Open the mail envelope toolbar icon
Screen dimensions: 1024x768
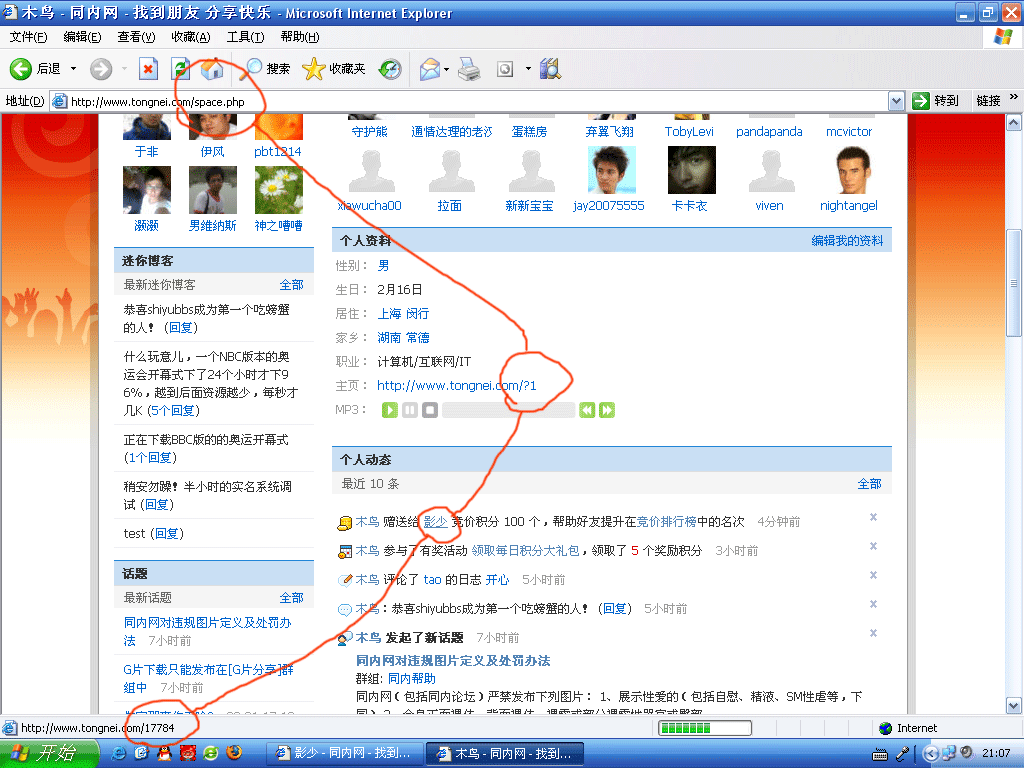430,69
